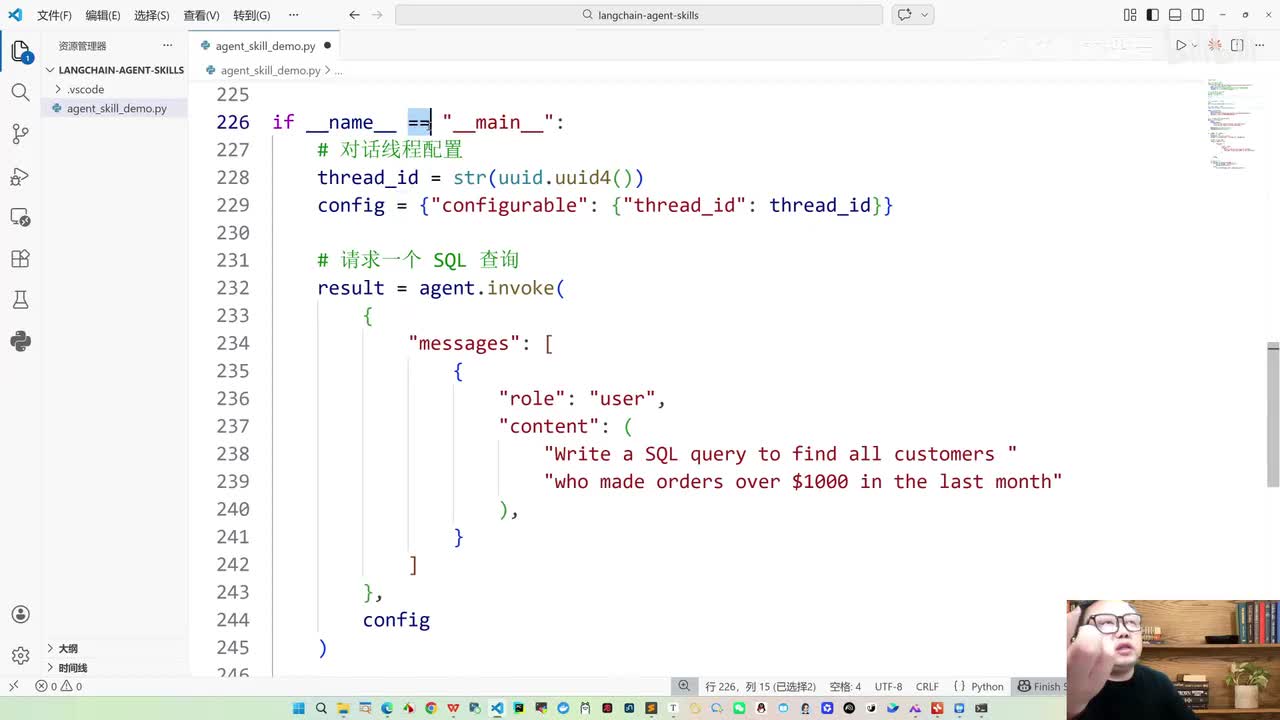The height and width of the screenshot is (720, 1280).
Task: Close the agent_skill_demo.py tab via unsaved dot
Action: (x=327, y=46)
